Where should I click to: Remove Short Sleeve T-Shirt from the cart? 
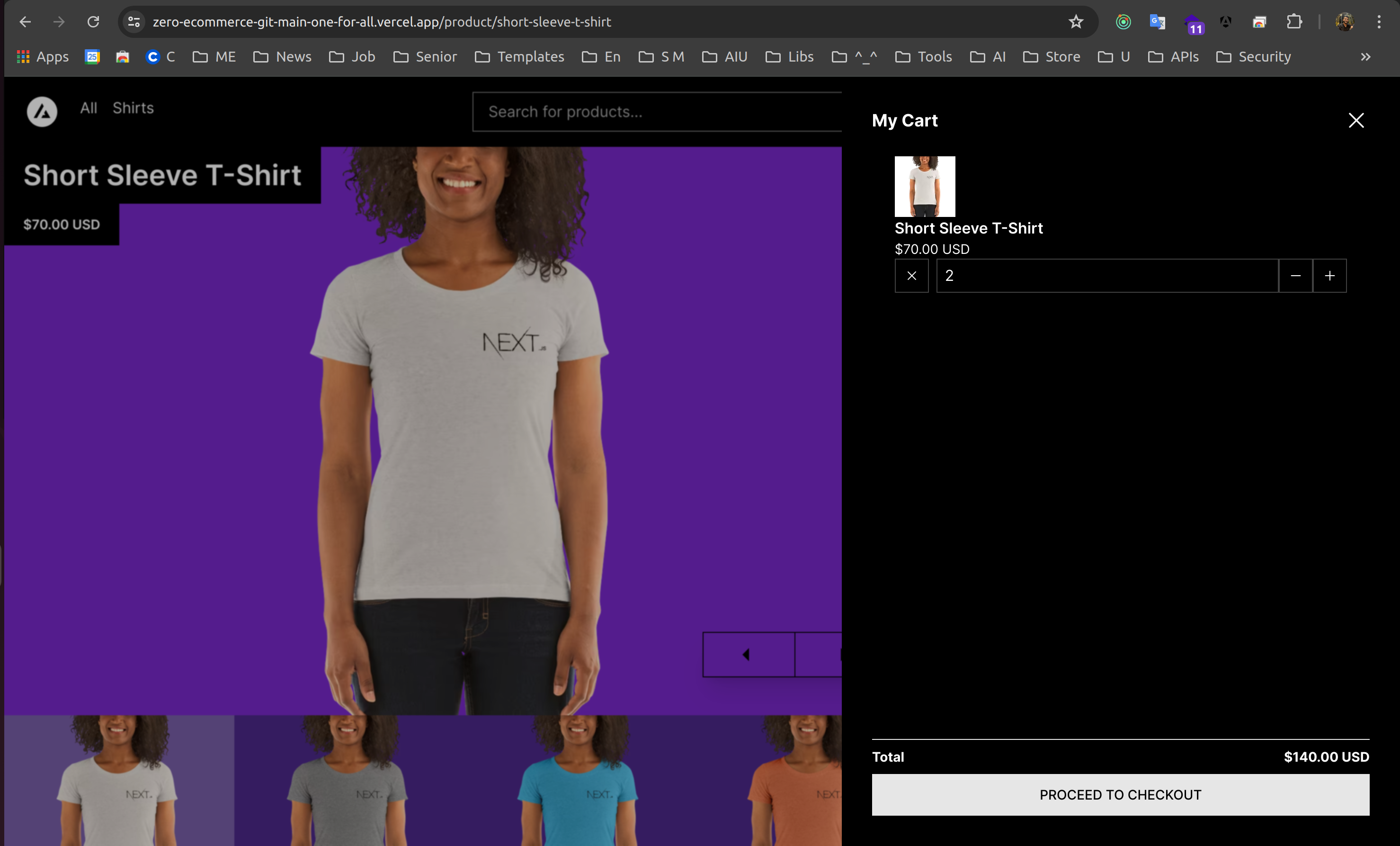pos(911,276)
